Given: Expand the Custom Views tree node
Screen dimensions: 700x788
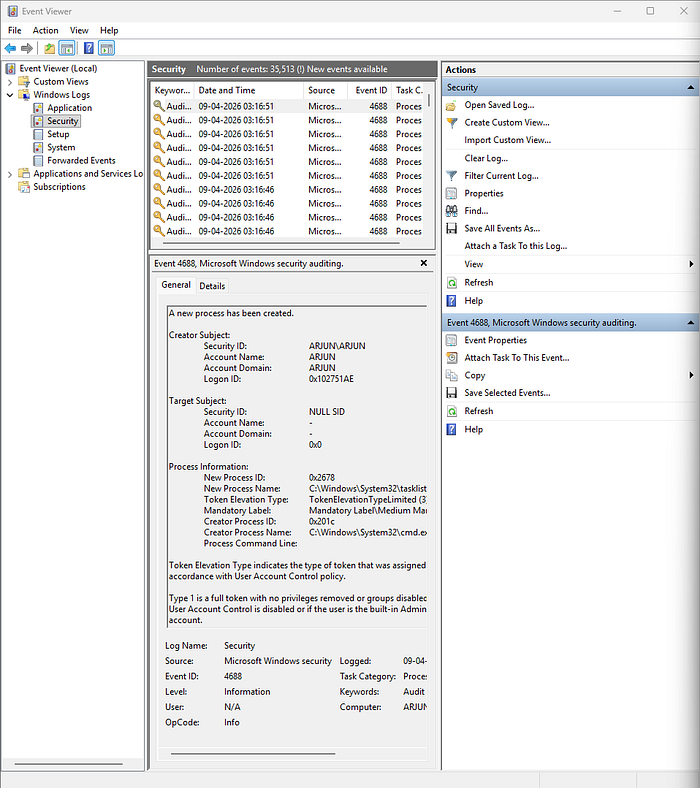Looking at the screenshot, I should coord(10,82).
